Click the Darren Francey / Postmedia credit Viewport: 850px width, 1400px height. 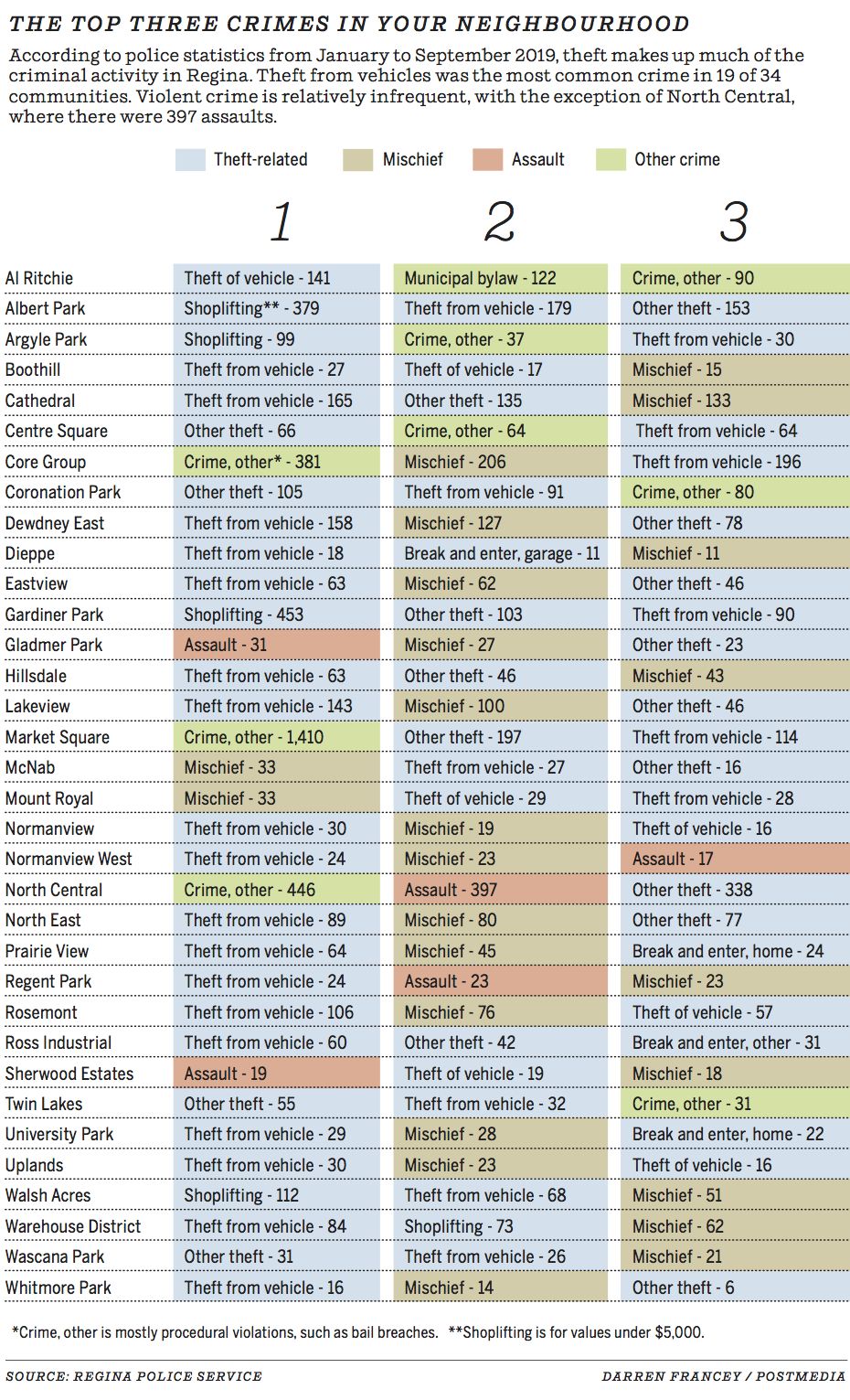[723, 1376]
